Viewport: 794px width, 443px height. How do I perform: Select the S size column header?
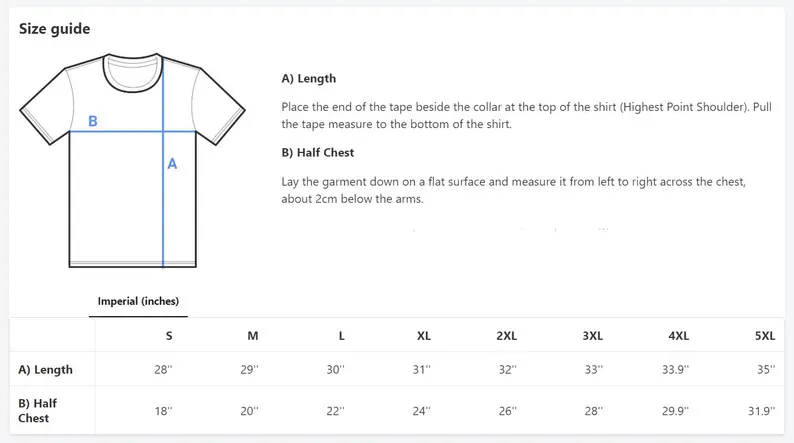coord(169,336)
